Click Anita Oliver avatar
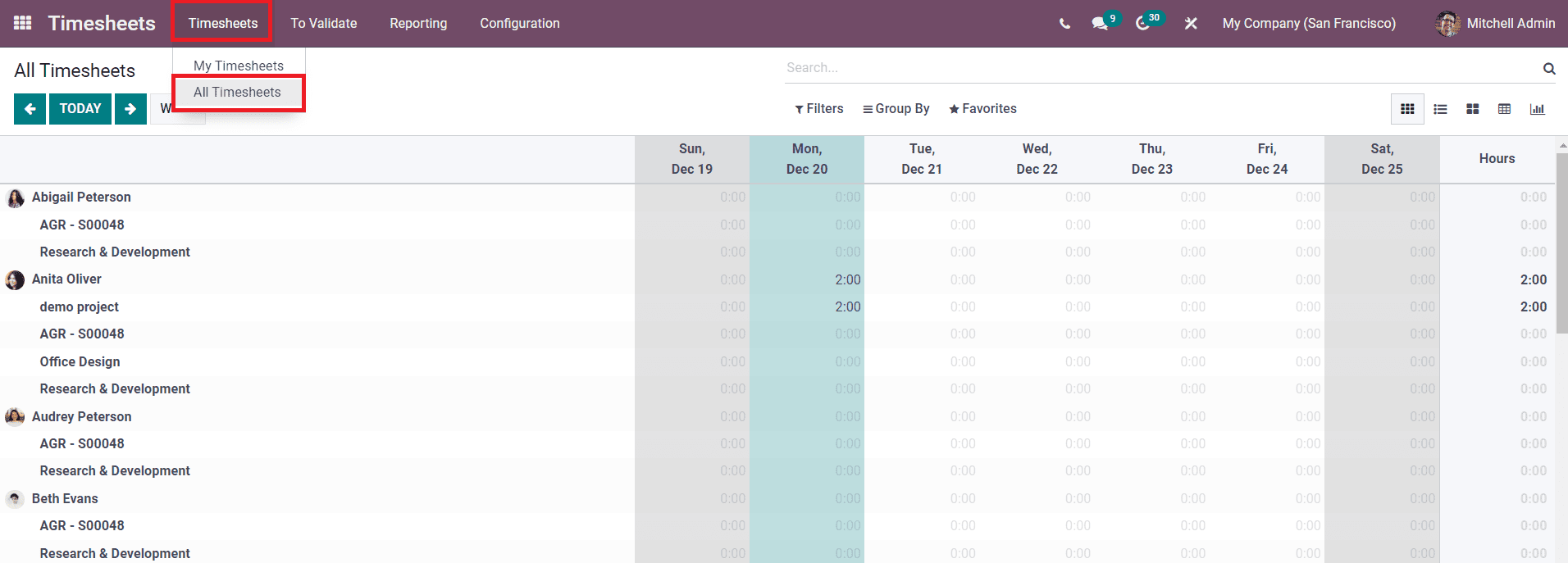 (x=16, y=279)
